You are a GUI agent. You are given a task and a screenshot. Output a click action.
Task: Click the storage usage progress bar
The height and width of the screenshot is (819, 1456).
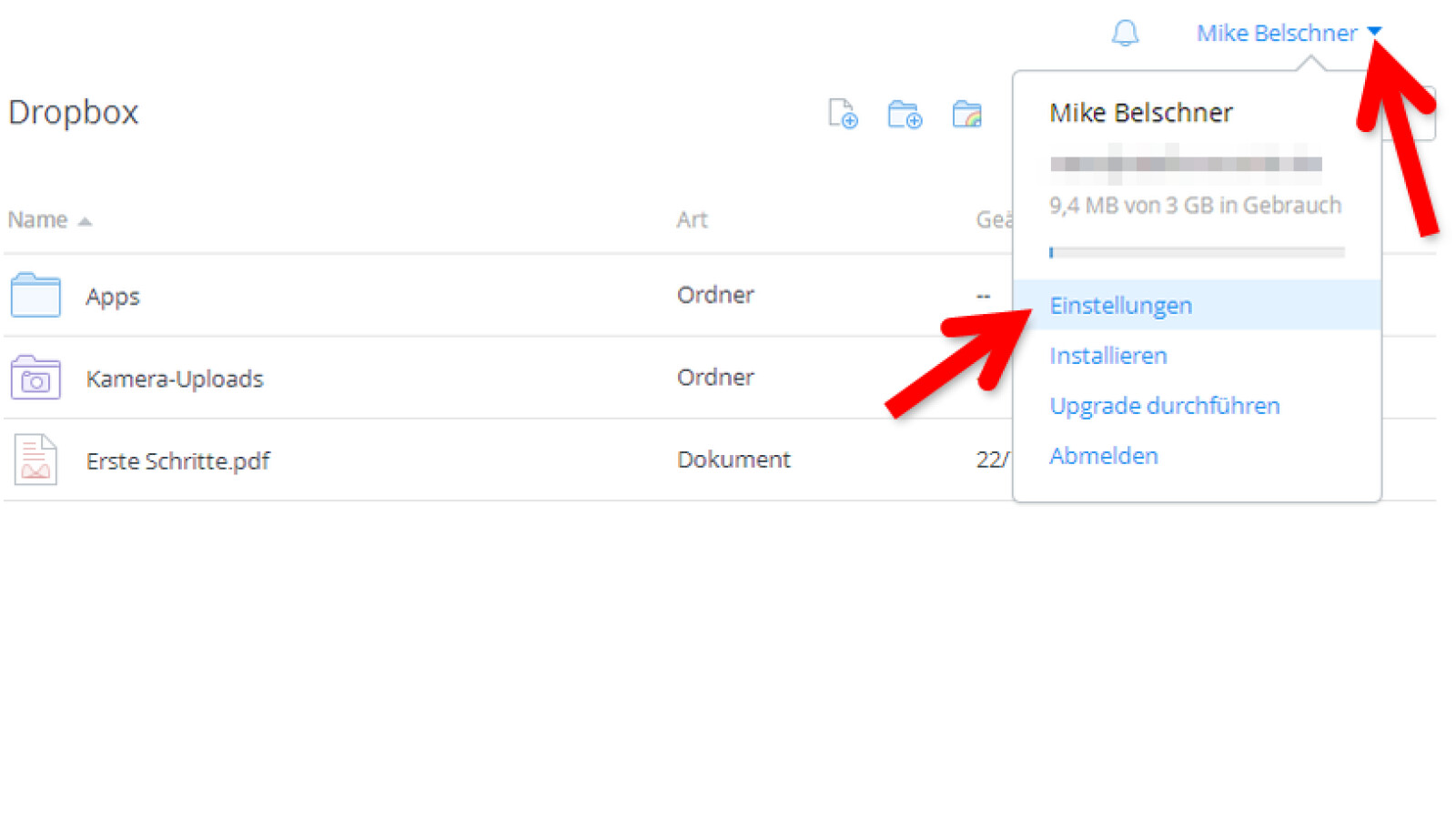[x=1197, y=252]
